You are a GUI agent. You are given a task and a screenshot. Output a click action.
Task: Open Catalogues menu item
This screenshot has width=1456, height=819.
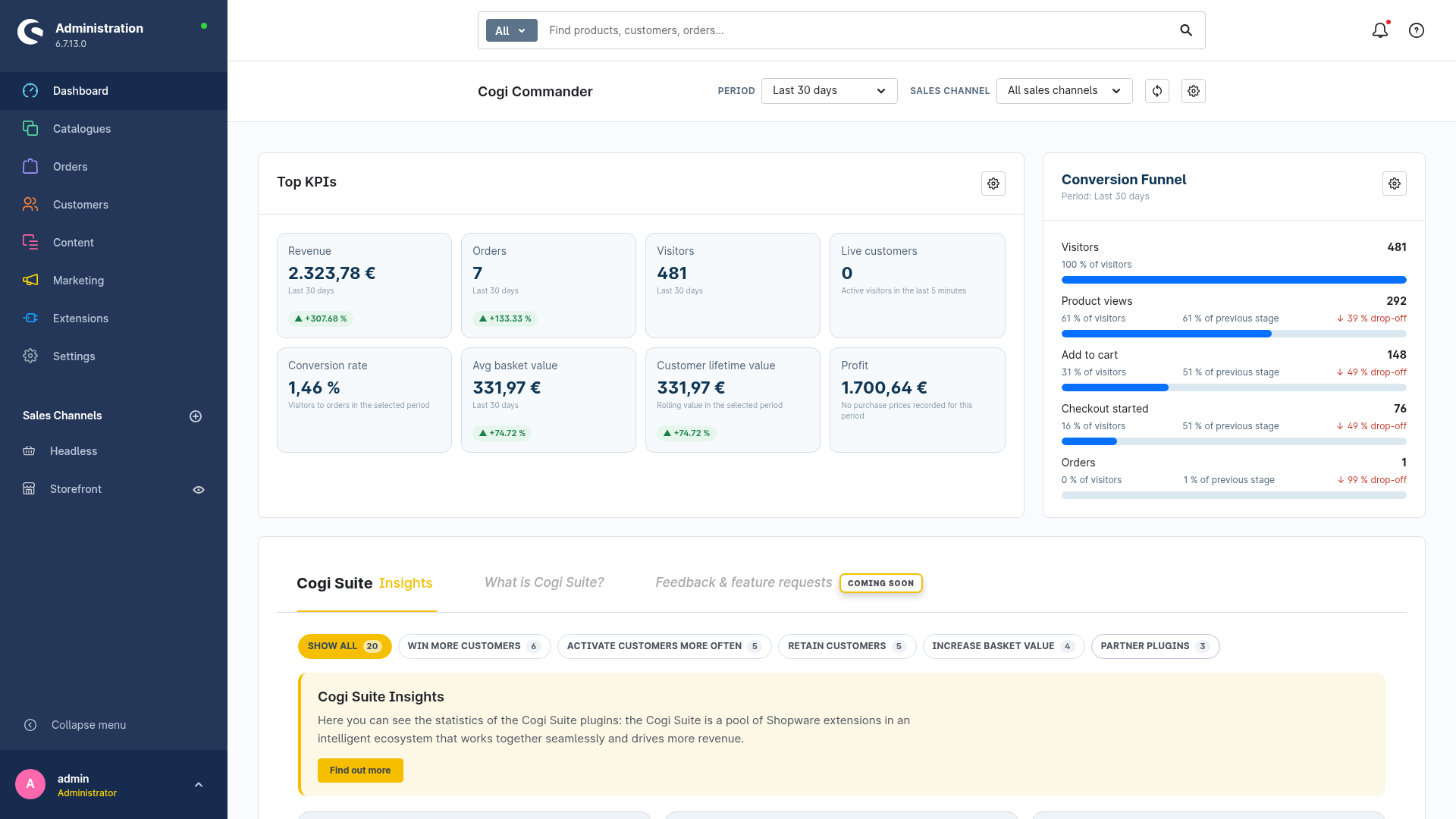point(114,129)
